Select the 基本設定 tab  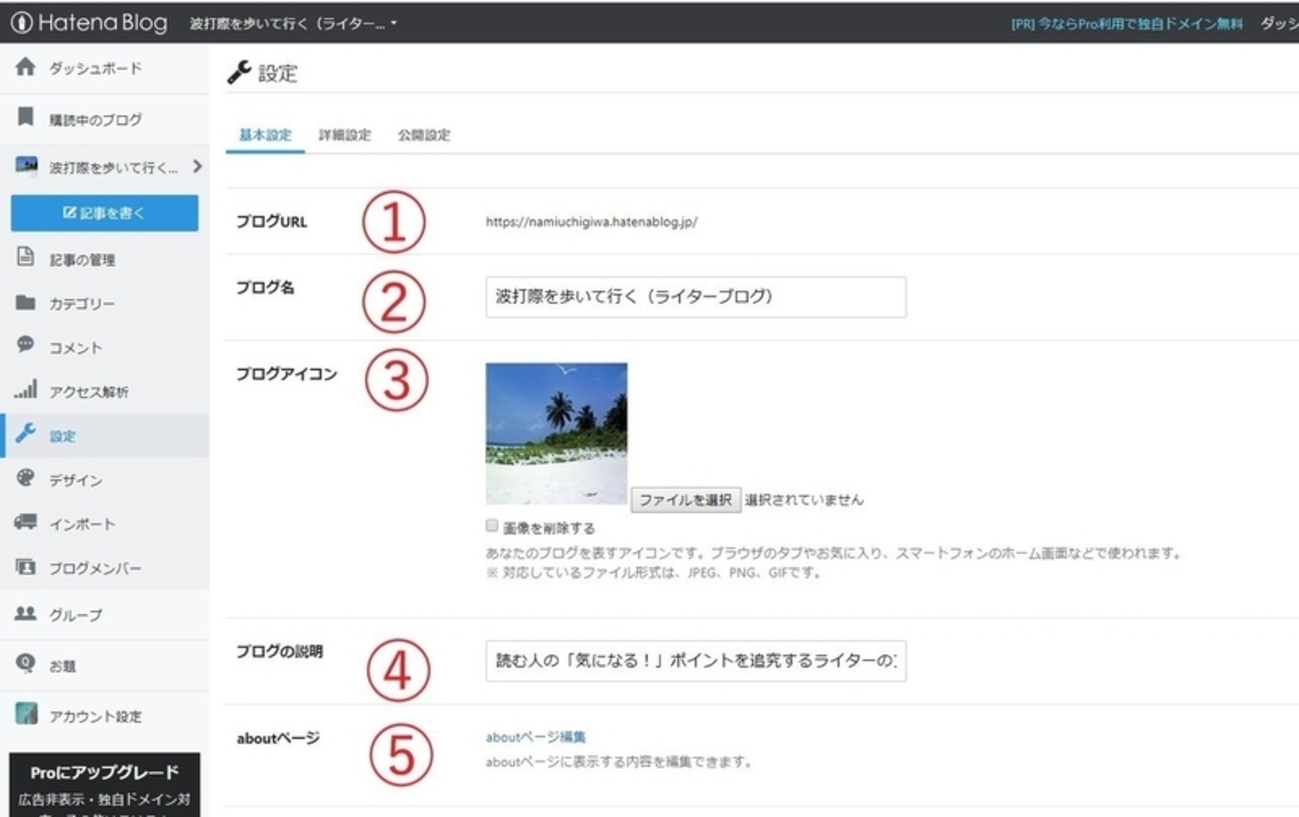coord(265,135)
